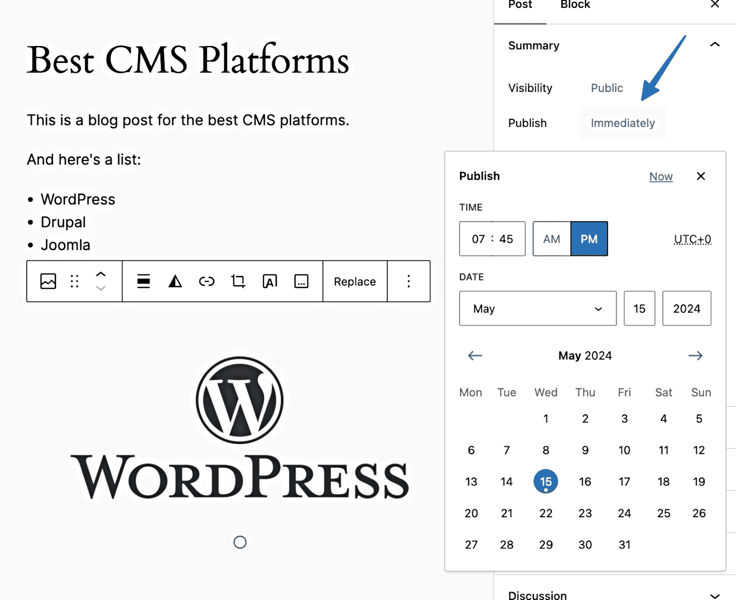The image size is (736, 600).
Task: Select May 15 on calendar
Action: point(546,482)
